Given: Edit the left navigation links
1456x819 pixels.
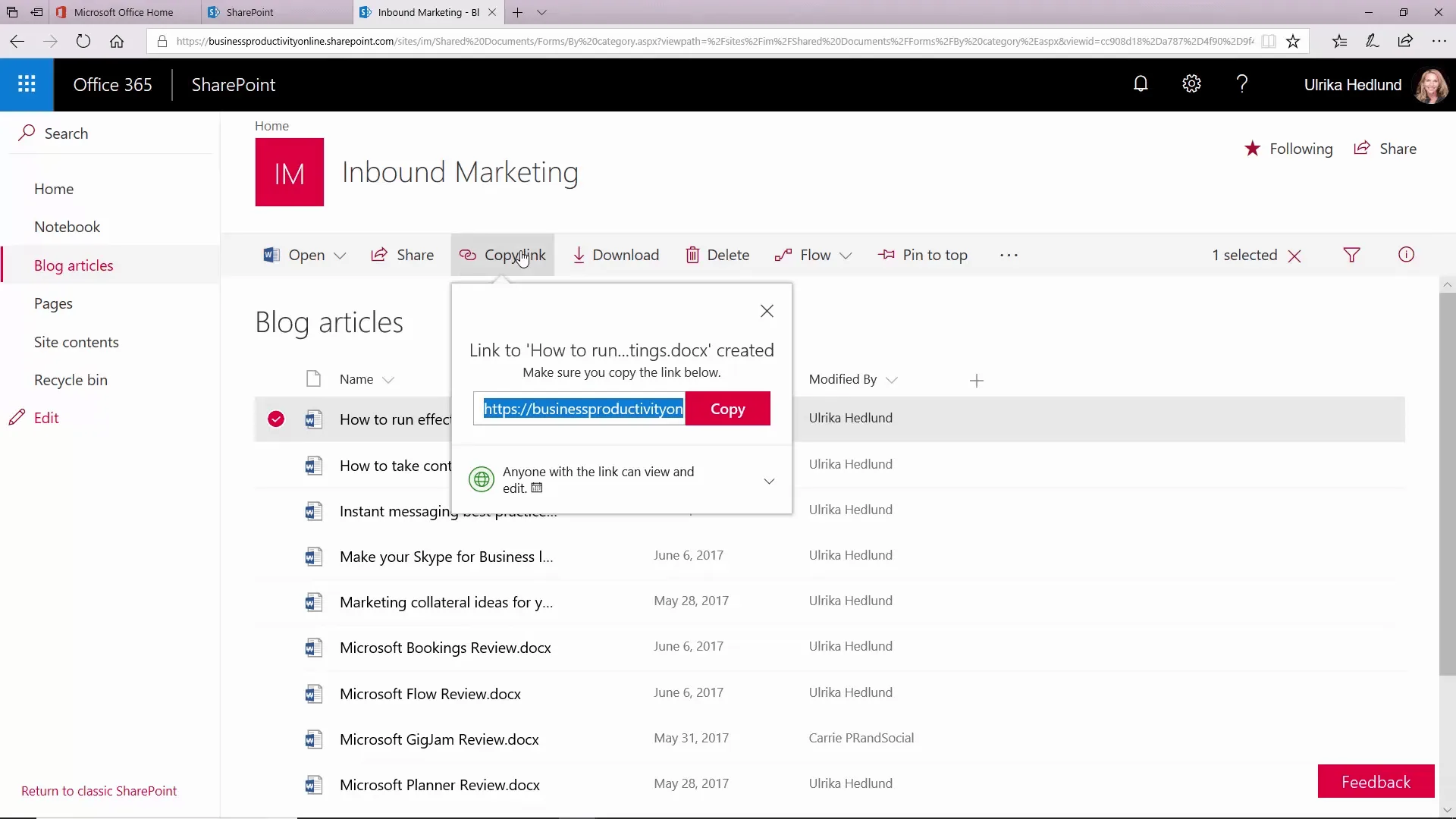Looking at the screenshot, I should point(34,418).
